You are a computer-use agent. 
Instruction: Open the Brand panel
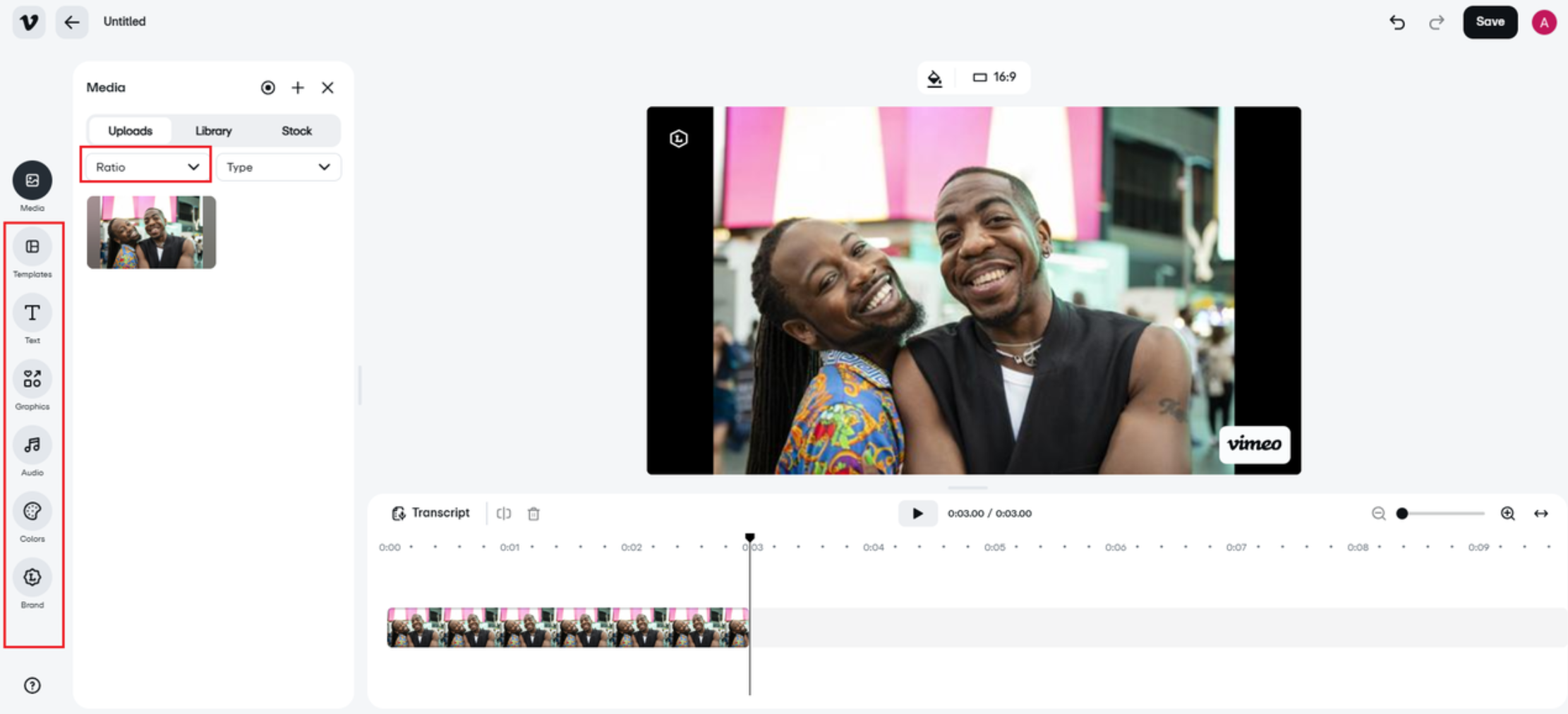click(x=32, y=581)
